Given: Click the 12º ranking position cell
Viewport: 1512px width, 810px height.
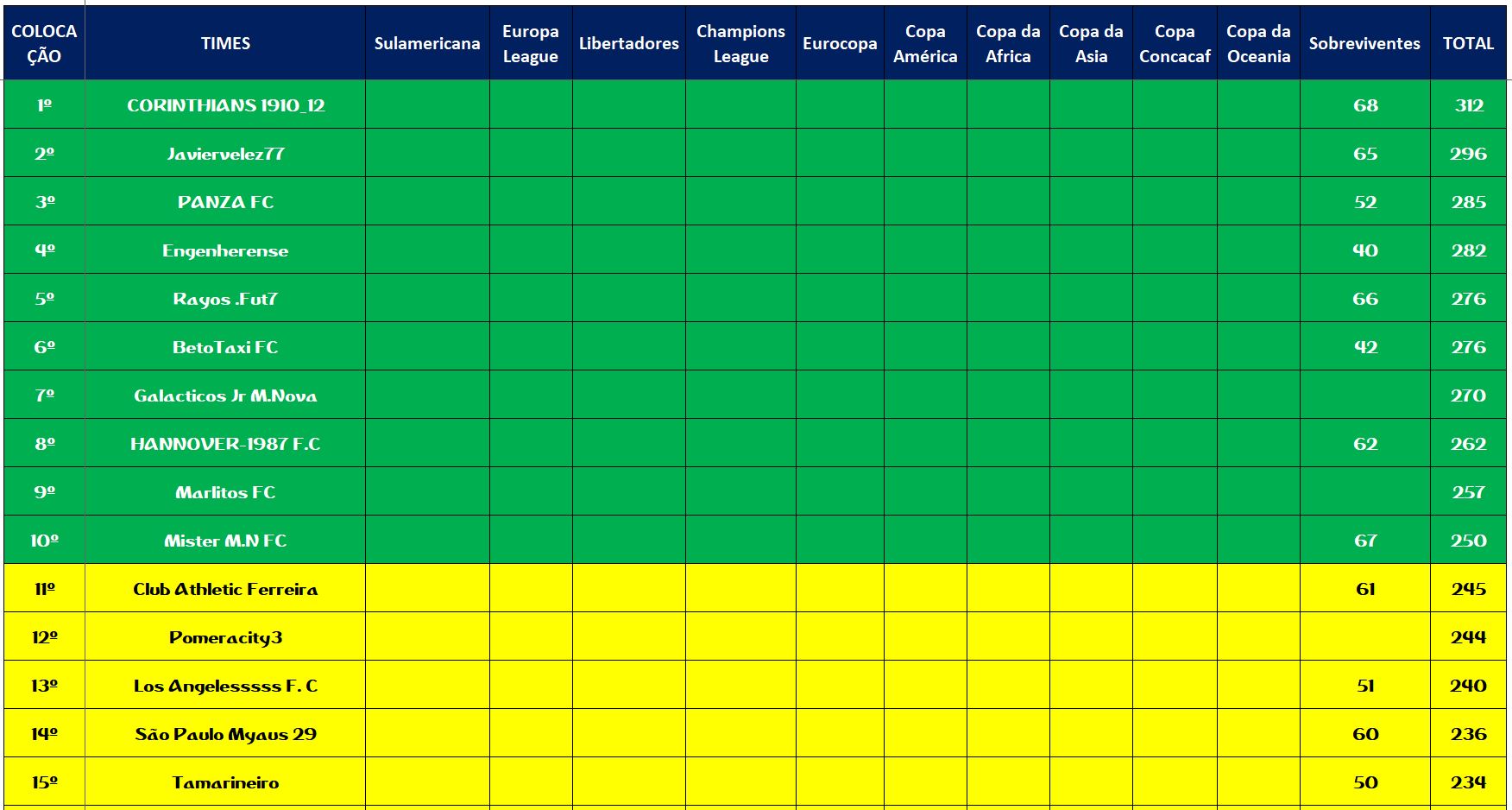Looking at the screenshot, I should [x=45, y=637].
